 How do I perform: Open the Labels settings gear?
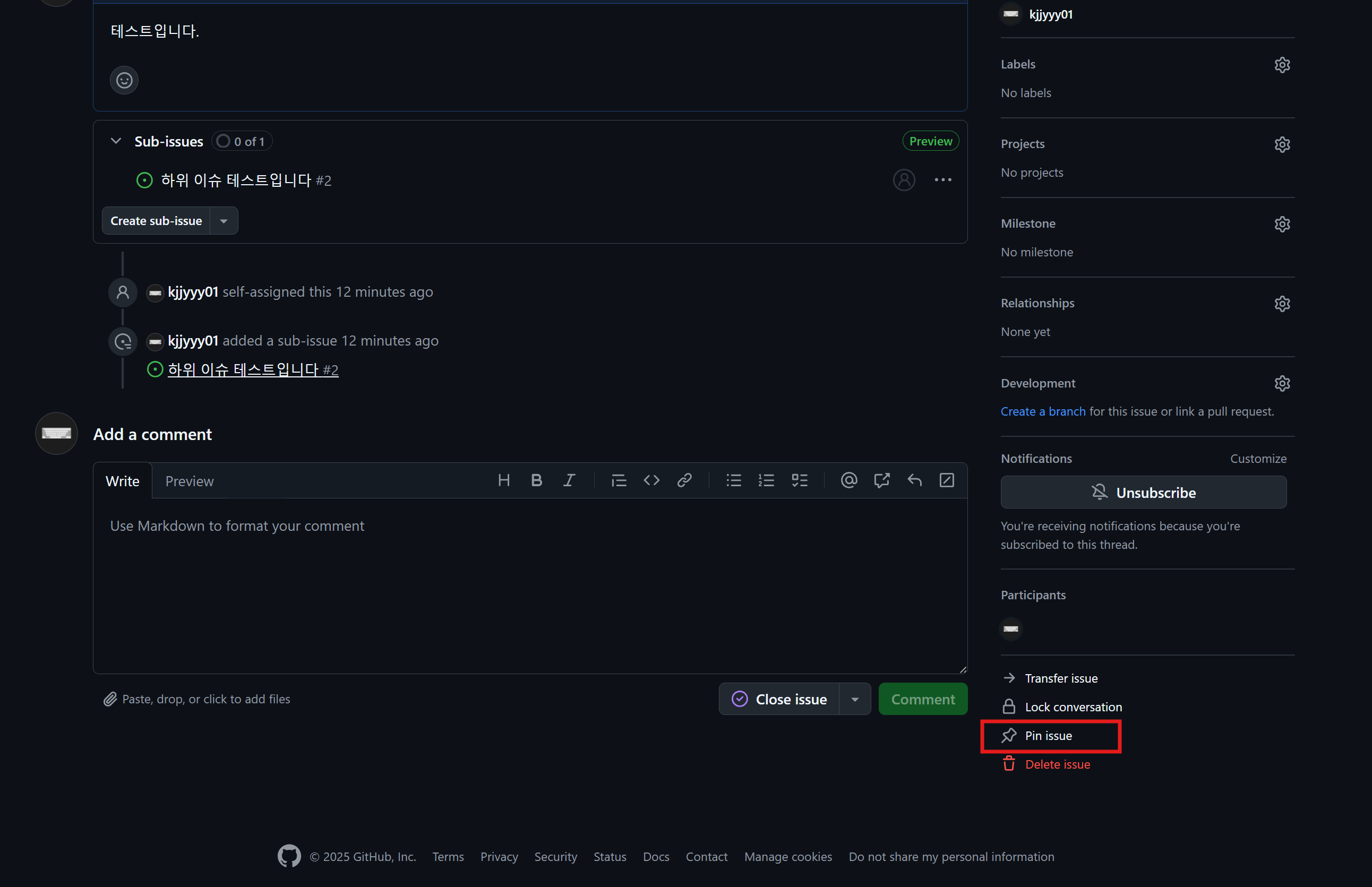(x=1282, y=65)
